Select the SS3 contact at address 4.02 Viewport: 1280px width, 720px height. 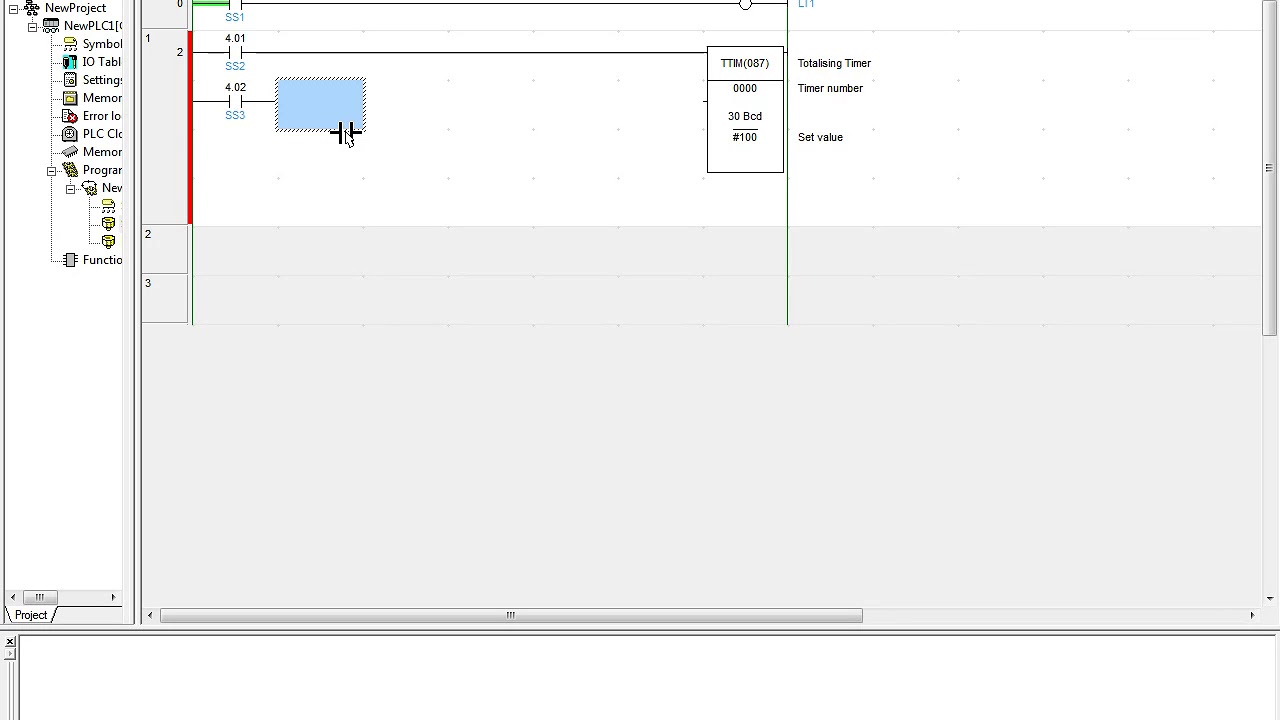click(x=235, y=101)
